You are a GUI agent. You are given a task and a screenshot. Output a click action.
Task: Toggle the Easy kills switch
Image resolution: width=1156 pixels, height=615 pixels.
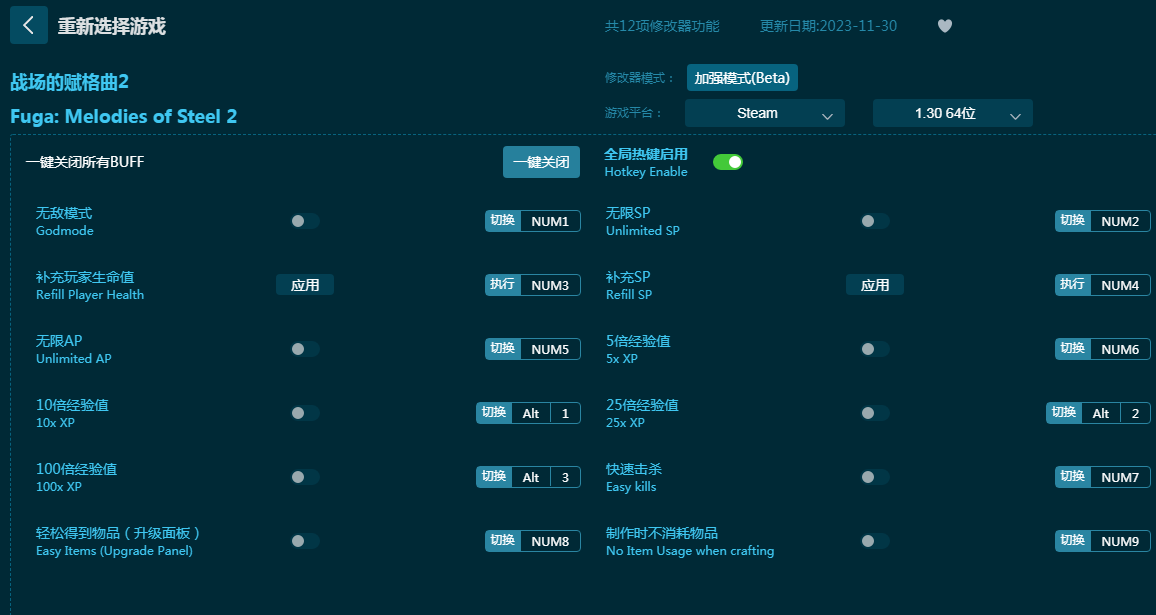(874, 477)
